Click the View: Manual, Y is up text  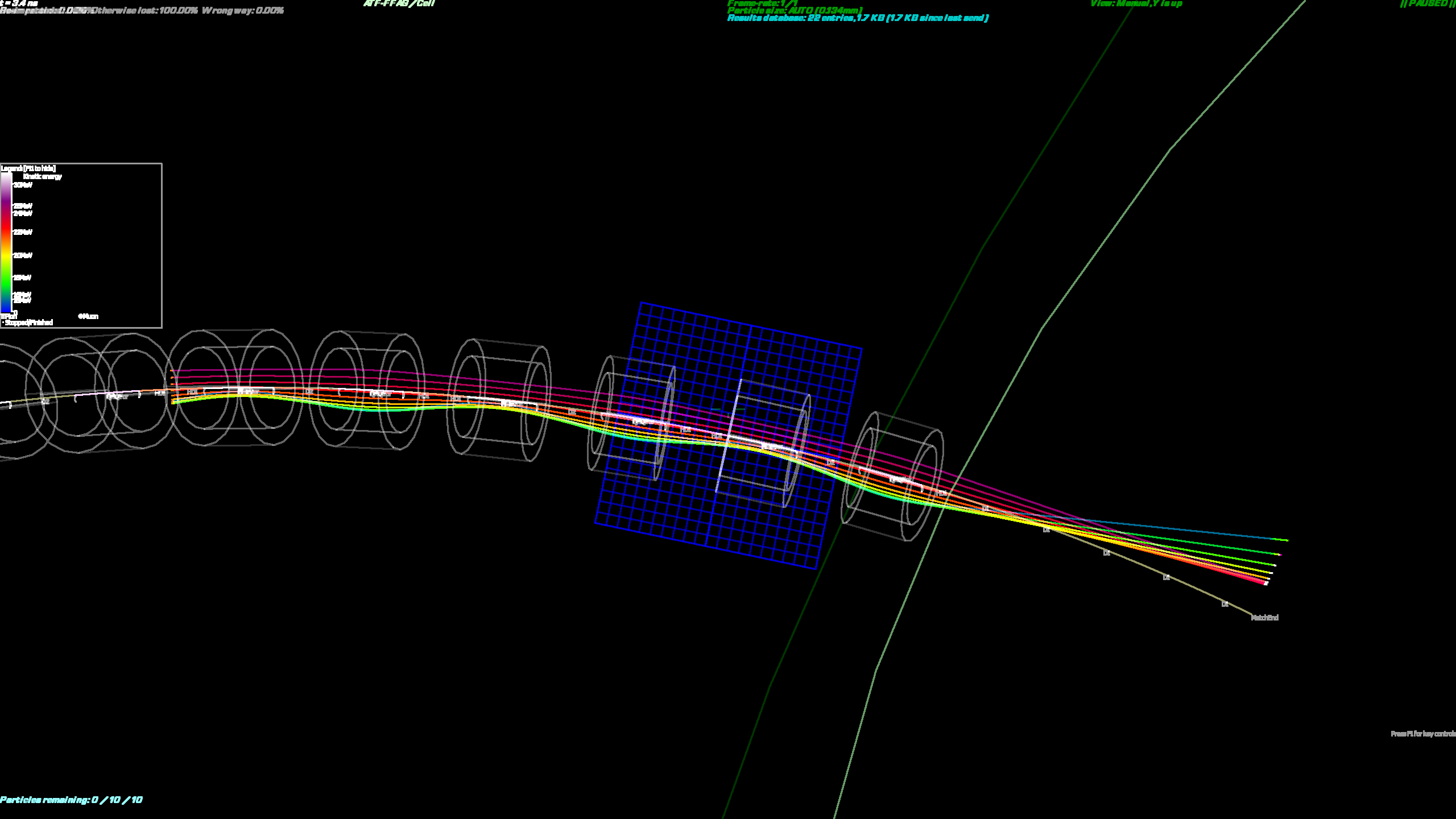coord(1136,3)
